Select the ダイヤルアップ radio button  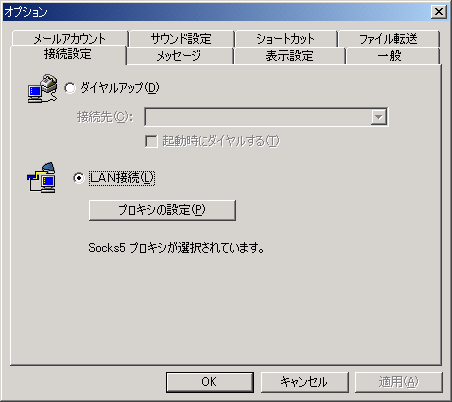point(70,88)
